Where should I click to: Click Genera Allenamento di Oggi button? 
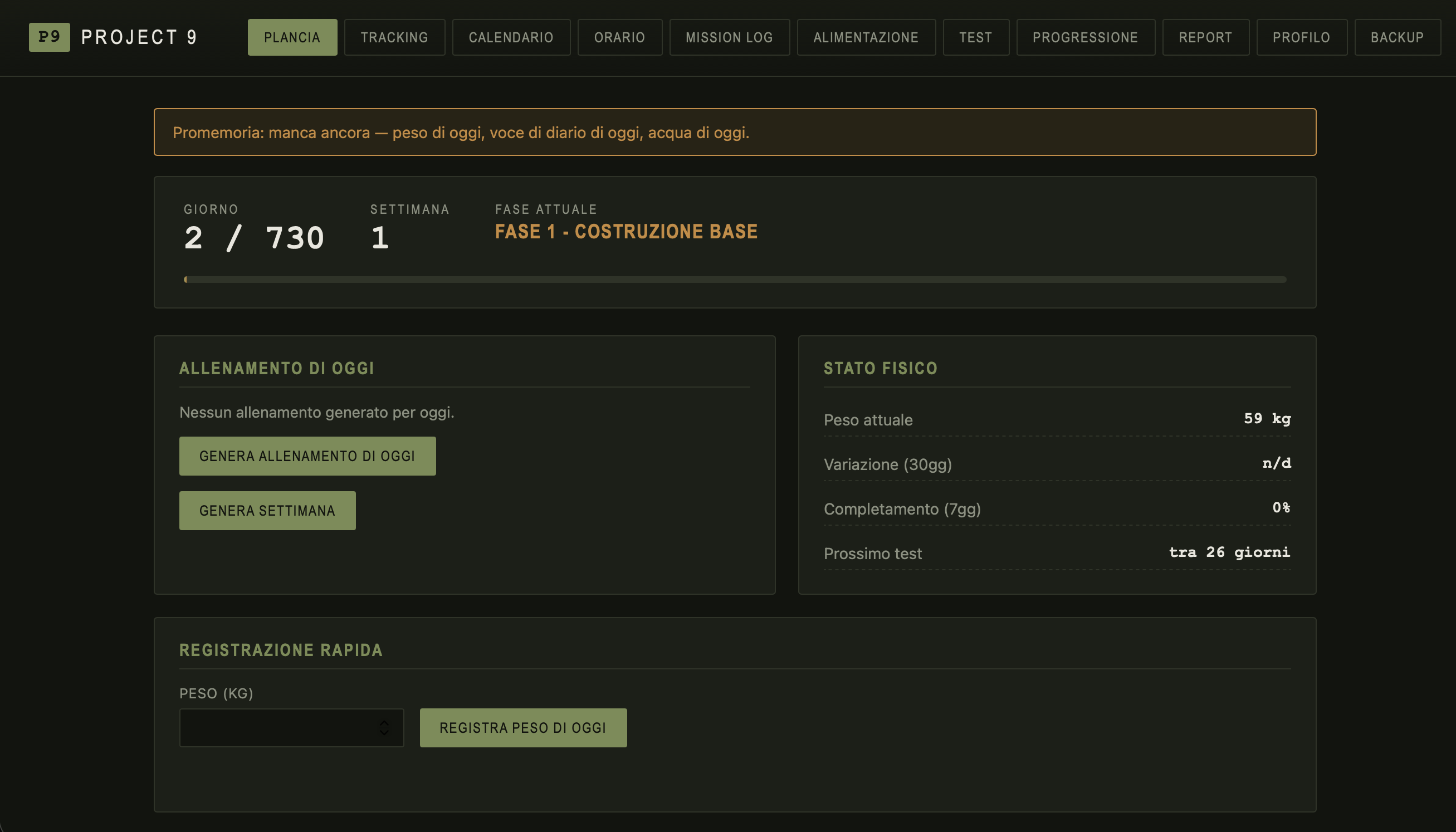point(307,456)
